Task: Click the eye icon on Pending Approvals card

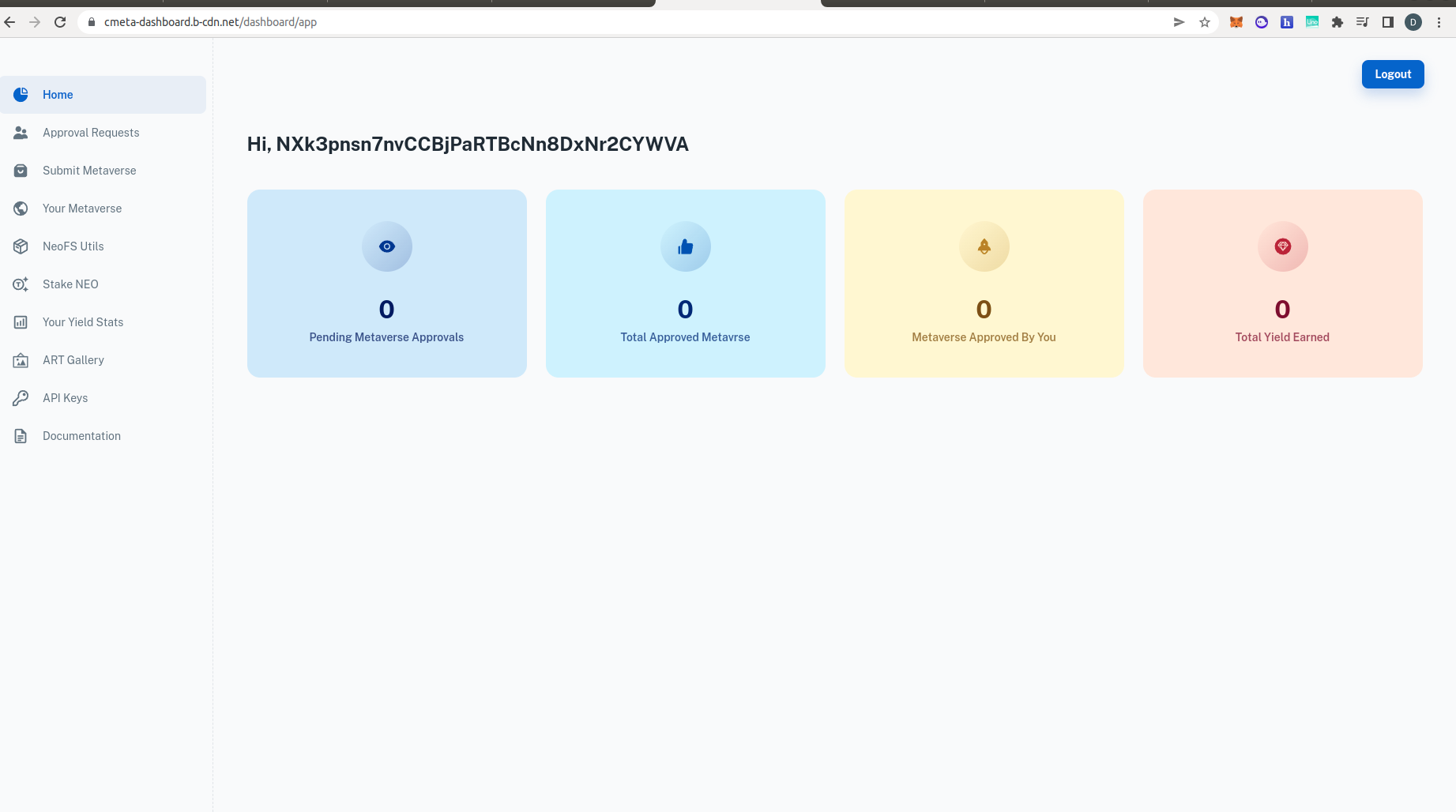Action: (387, 246)
